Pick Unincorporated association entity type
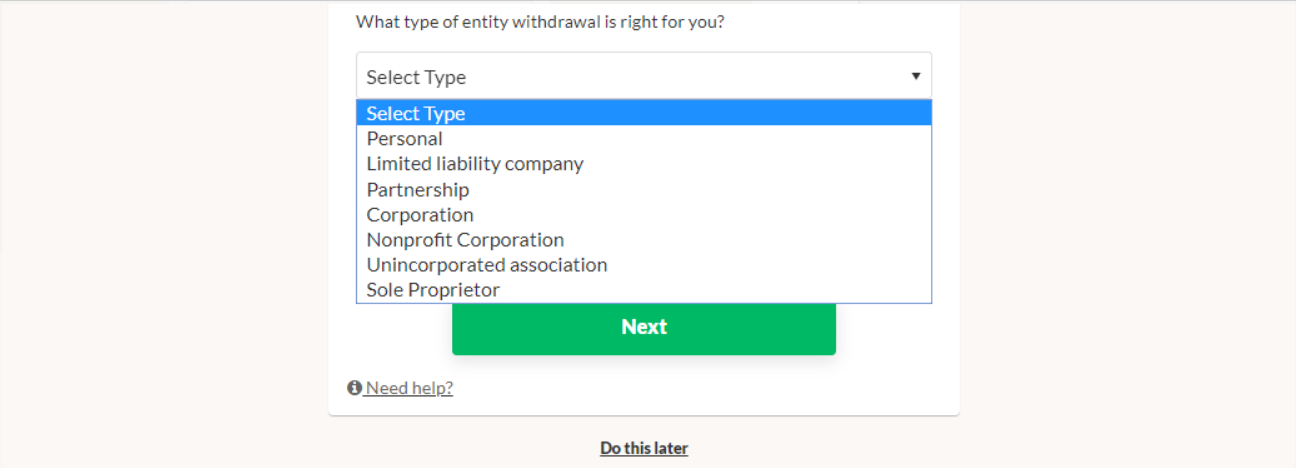Screen dimensions: 1296x468 [x=487, y=265]
